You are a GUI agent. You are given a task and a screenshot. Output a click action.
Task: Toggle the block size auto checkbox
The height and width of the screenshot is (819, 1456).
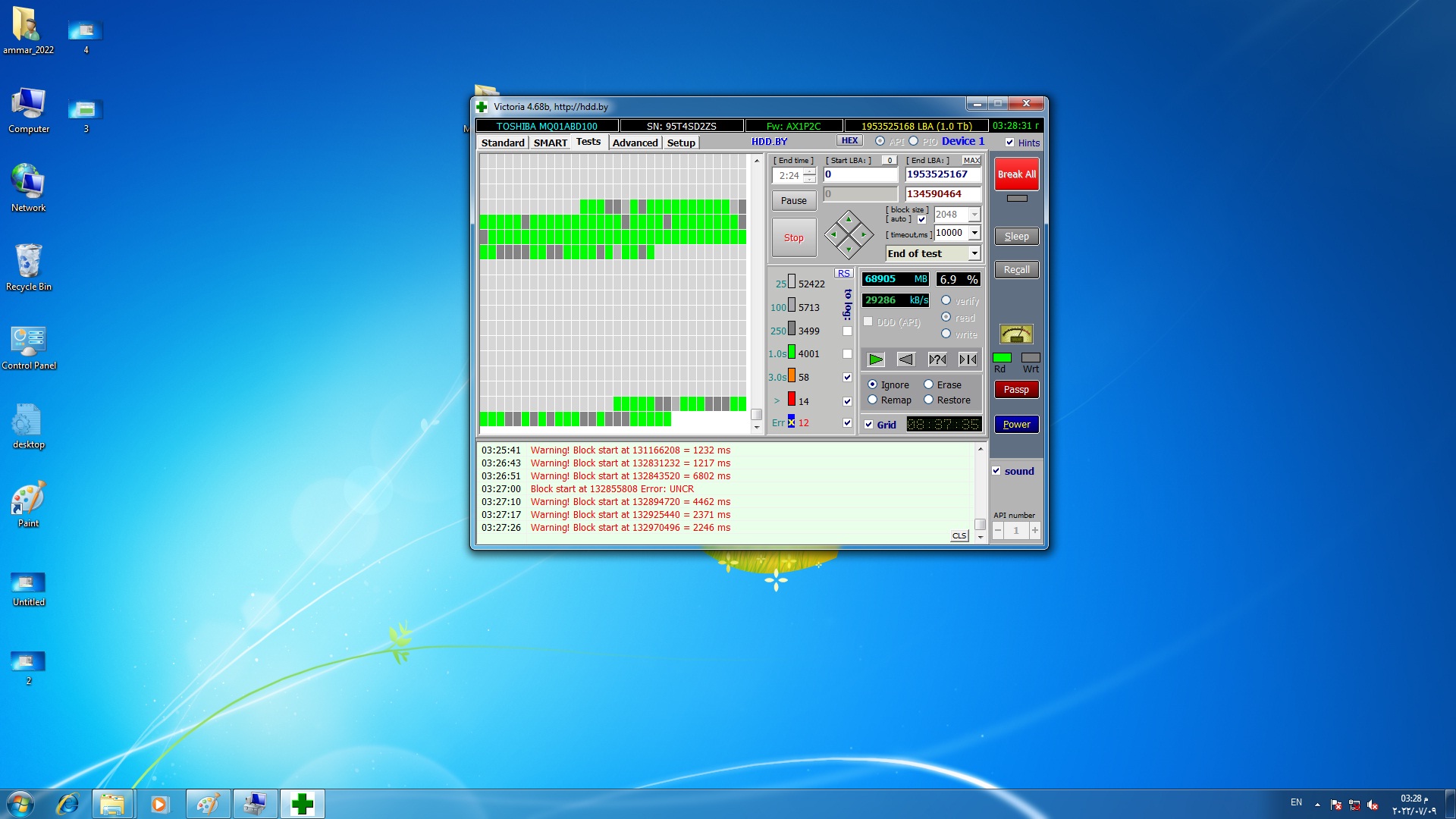click(x=922, y=220)
